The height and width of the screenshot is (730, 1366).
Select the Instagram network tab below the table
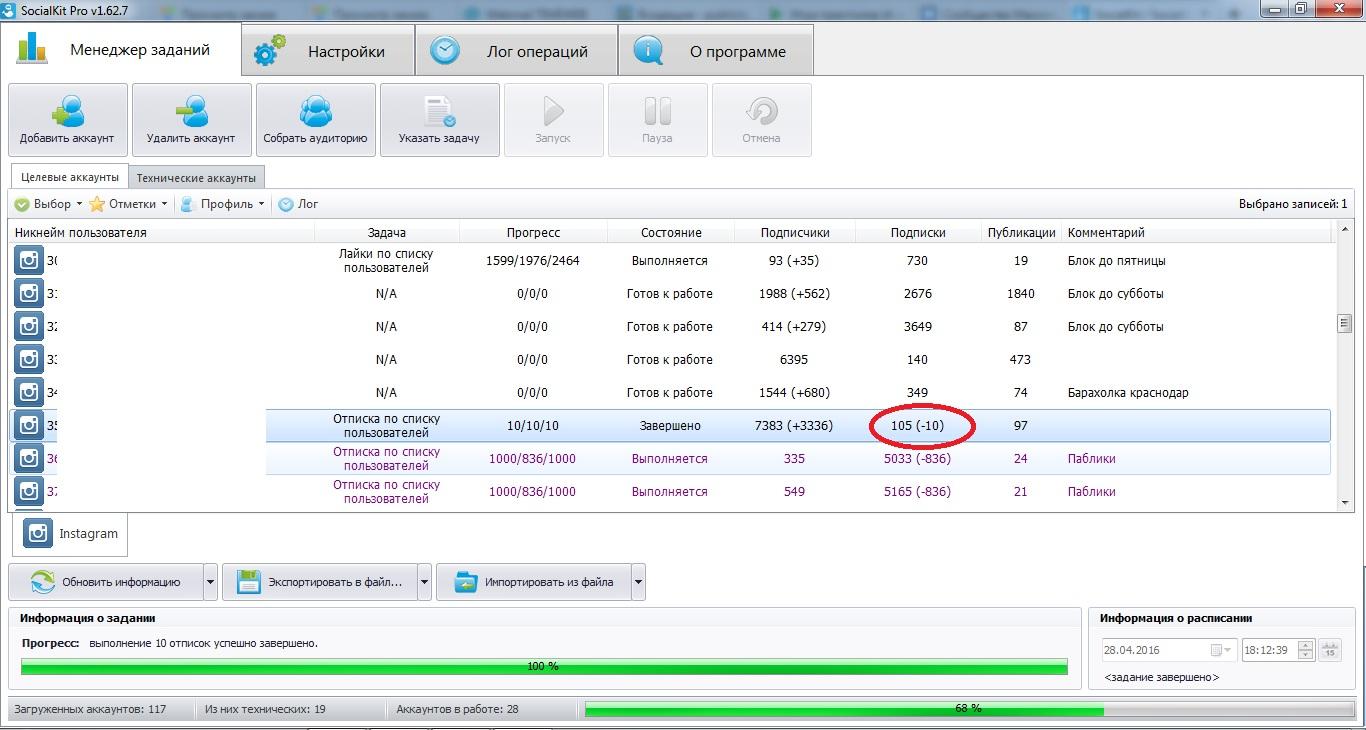(70, 534)
